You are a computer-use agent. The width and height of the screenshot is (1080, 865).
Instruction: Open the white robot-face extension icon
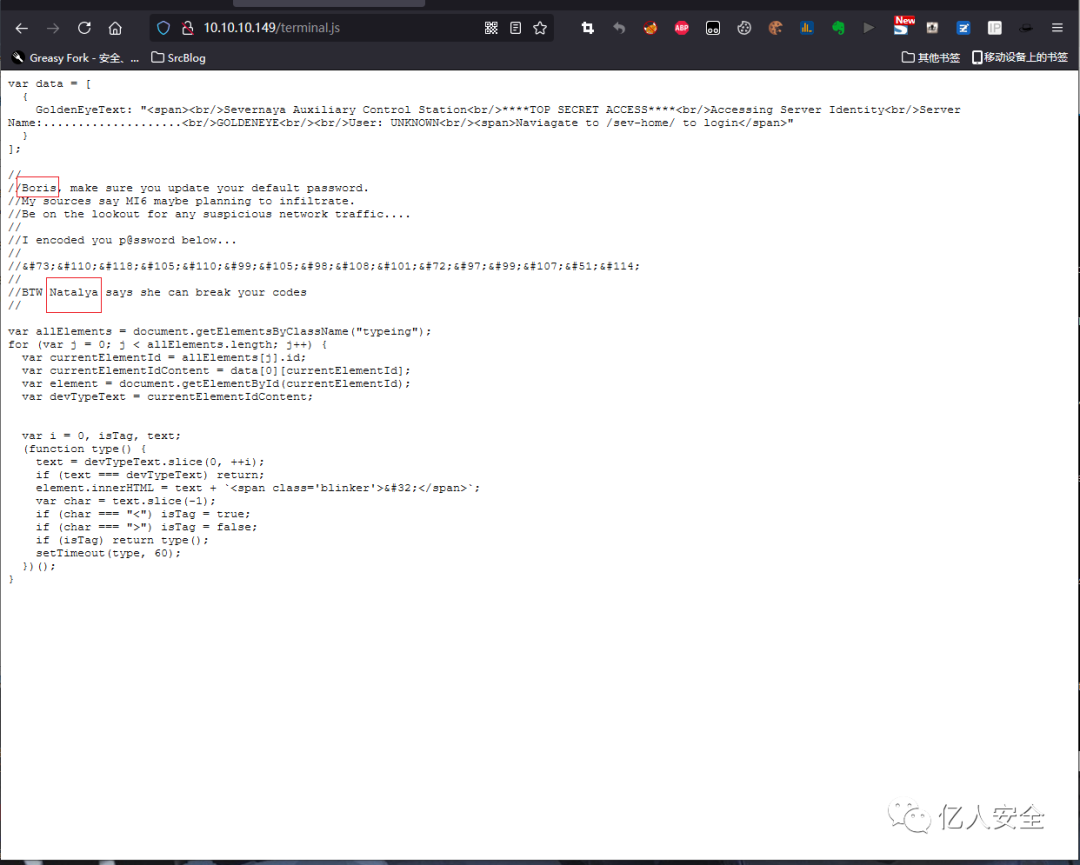point(713,28)
